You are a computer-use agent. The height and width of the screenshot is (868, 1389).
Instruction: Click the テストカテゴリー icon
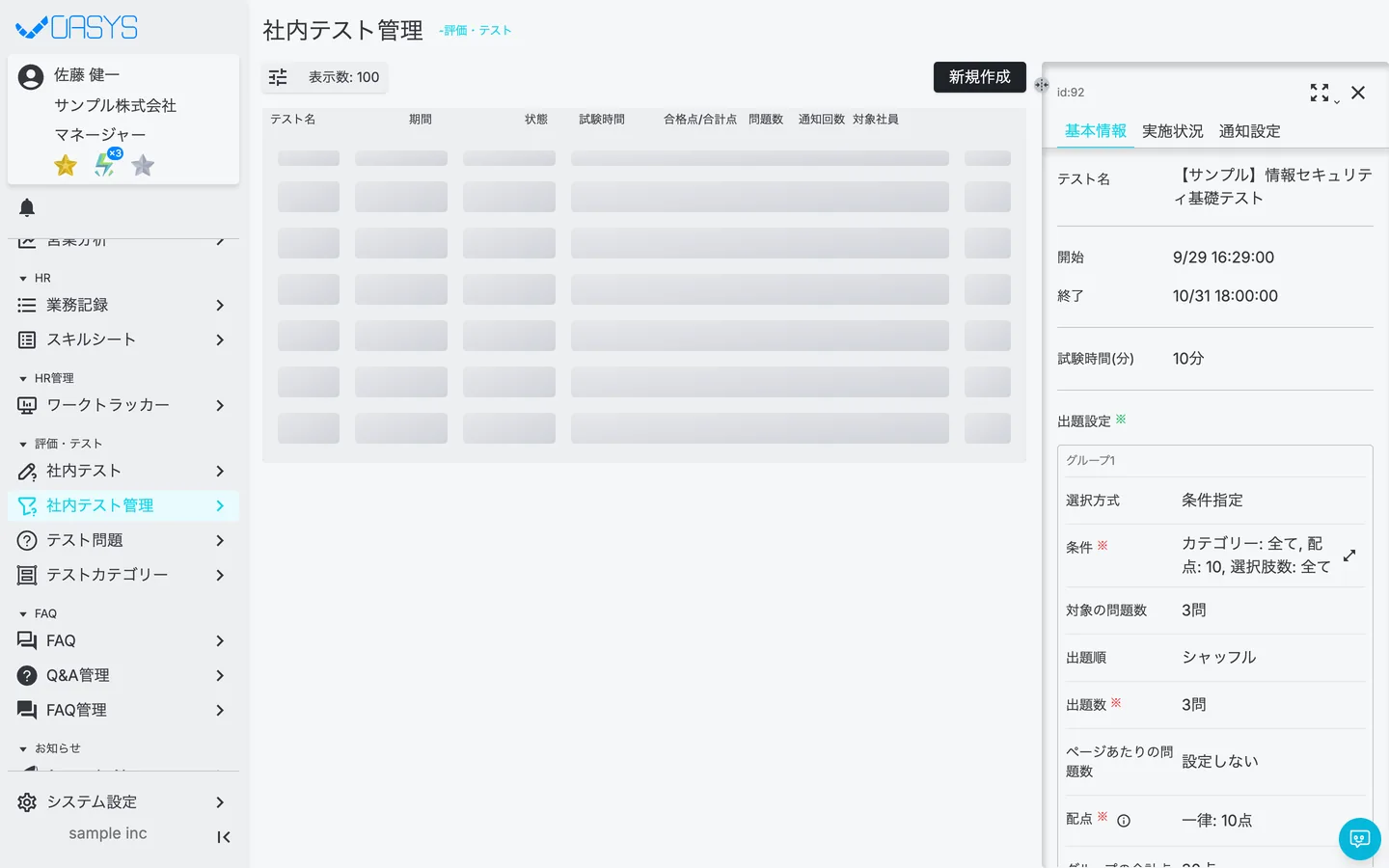(27, 575)
